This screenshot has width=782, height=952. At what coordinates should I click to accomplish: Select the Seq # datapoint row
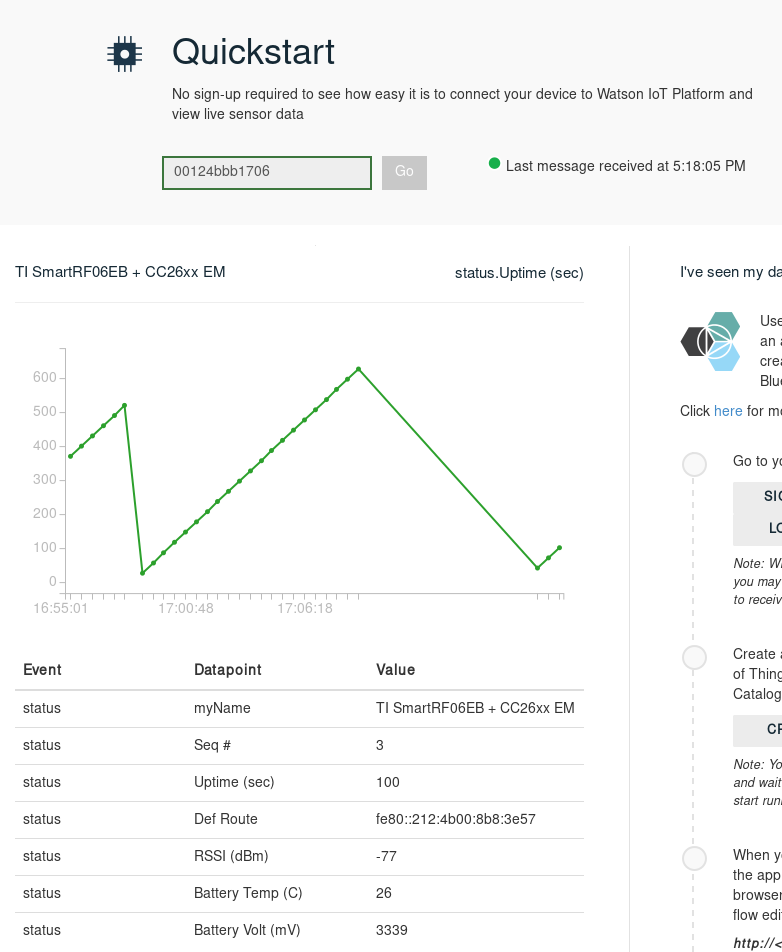299,746
